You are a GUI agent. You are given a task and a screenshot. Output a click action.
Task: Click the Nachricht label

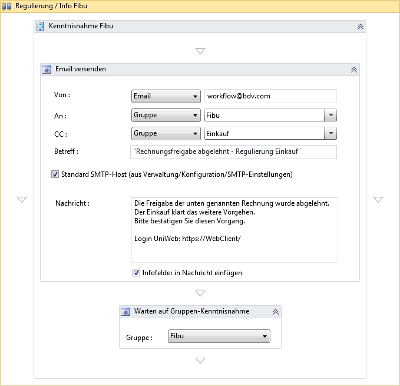(x=72, y=203)
